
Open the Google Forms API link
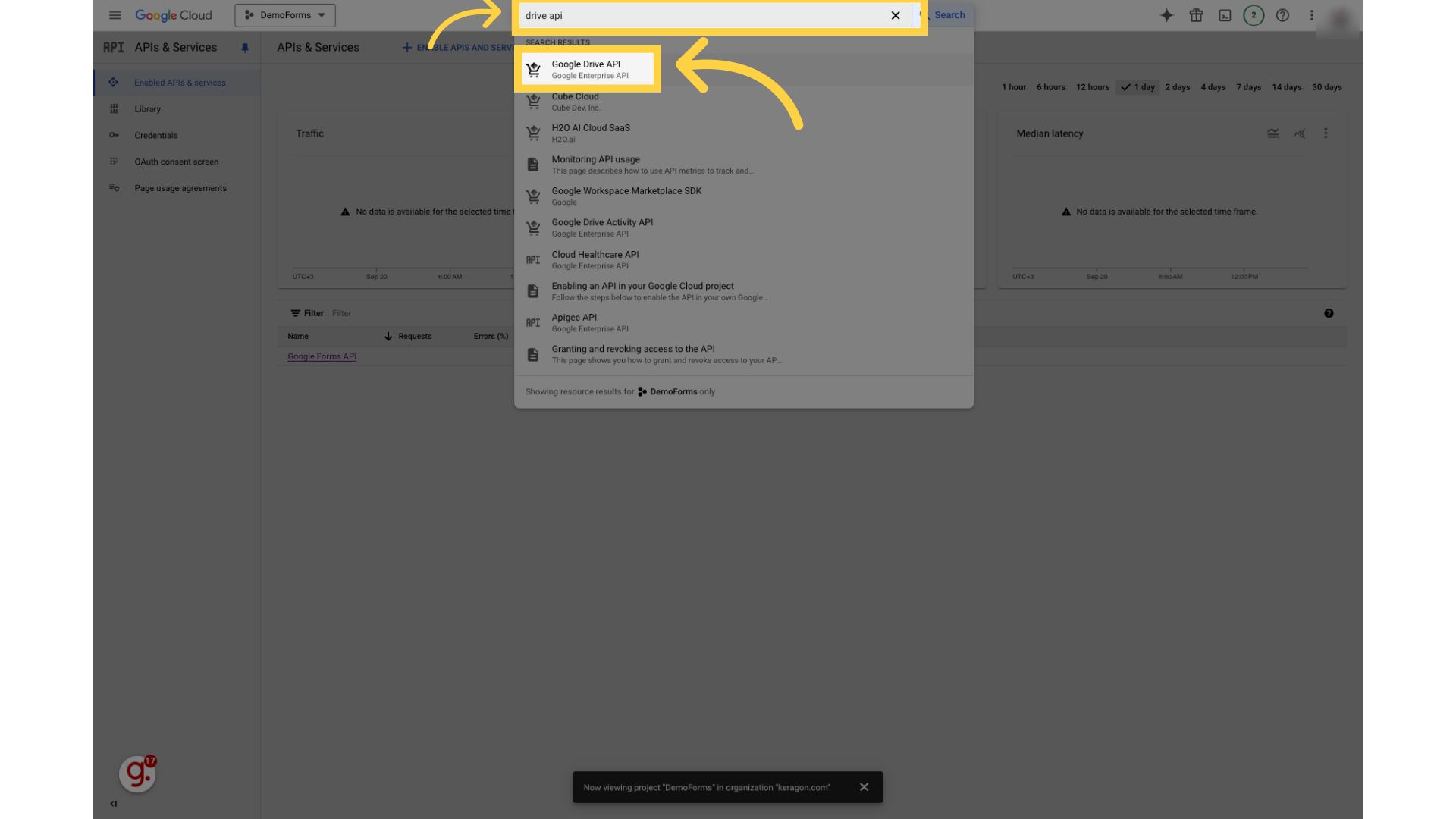pos(322,356)
